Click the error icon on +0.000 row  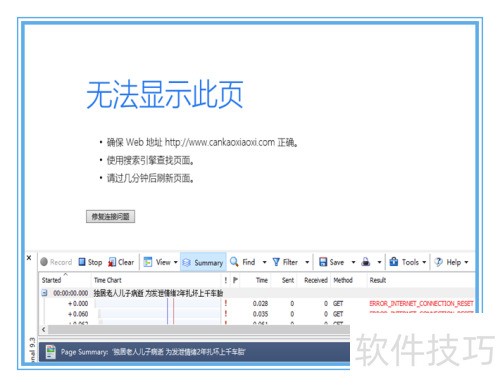(226, 303)
